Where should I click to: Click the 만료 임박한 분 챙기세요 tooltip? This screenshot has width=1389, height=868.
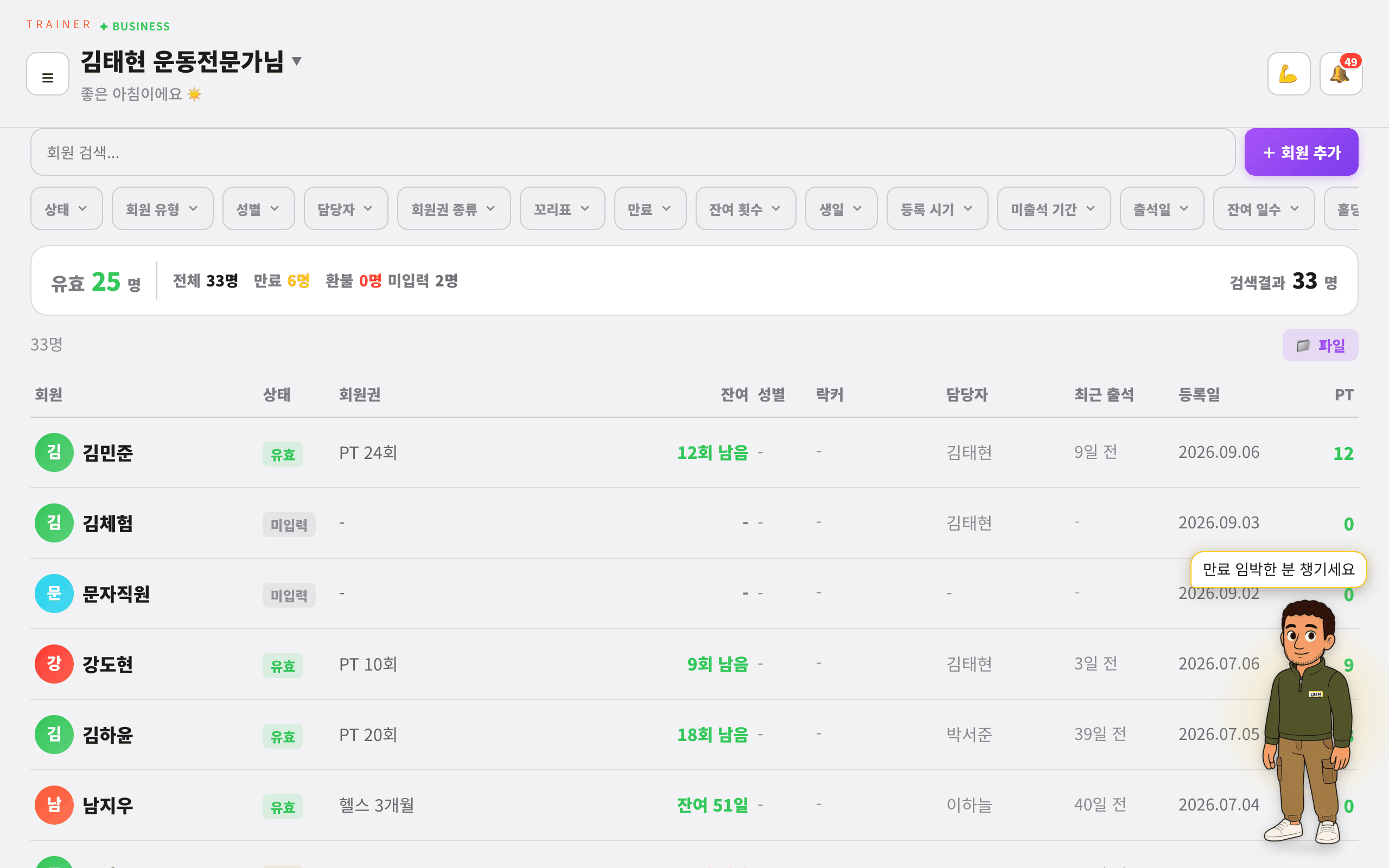1278,569
